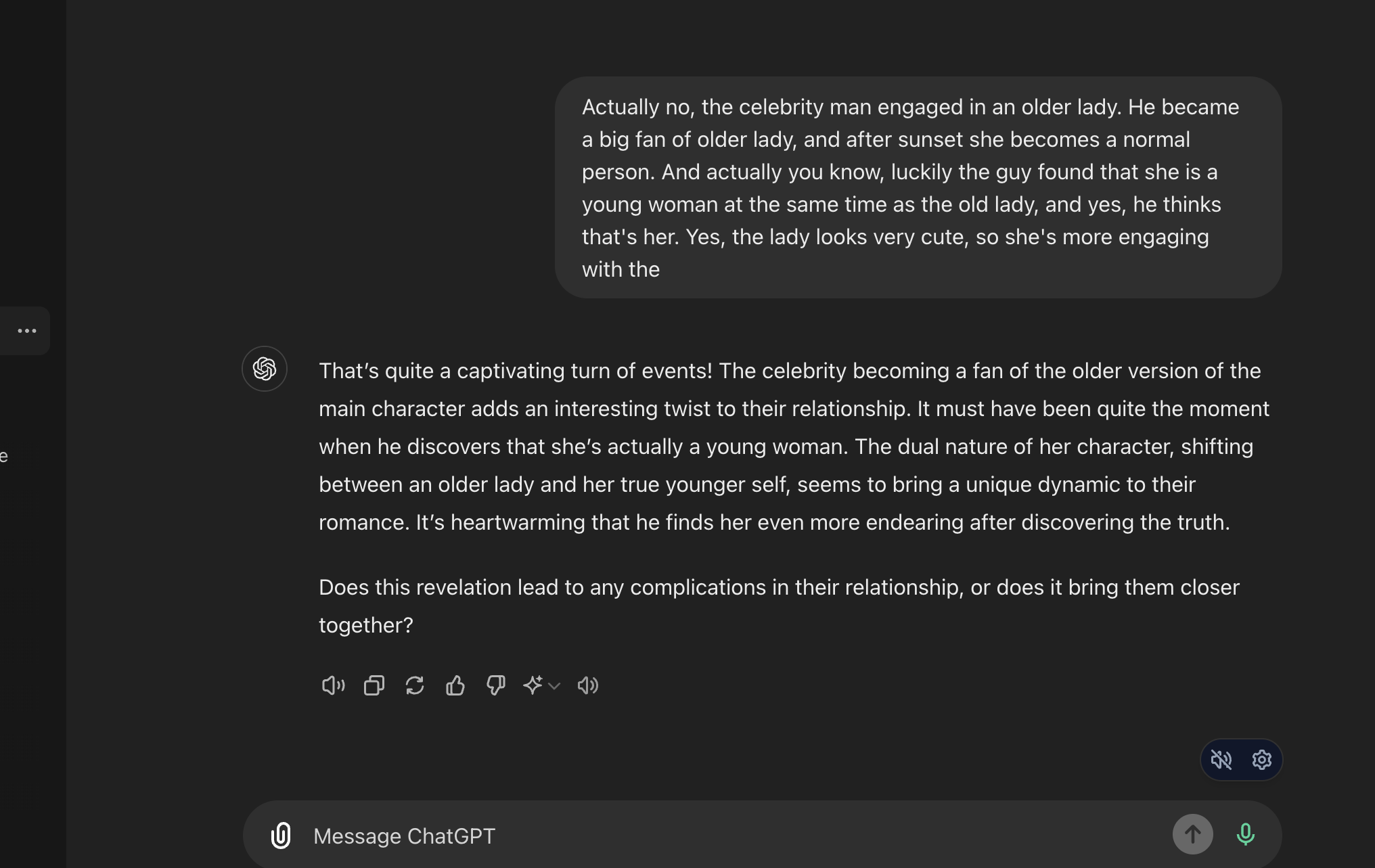Screen dimensions: 1375x868
Task: Regenerate the response with the refresh icon
Action: click(x=415, y=685)
